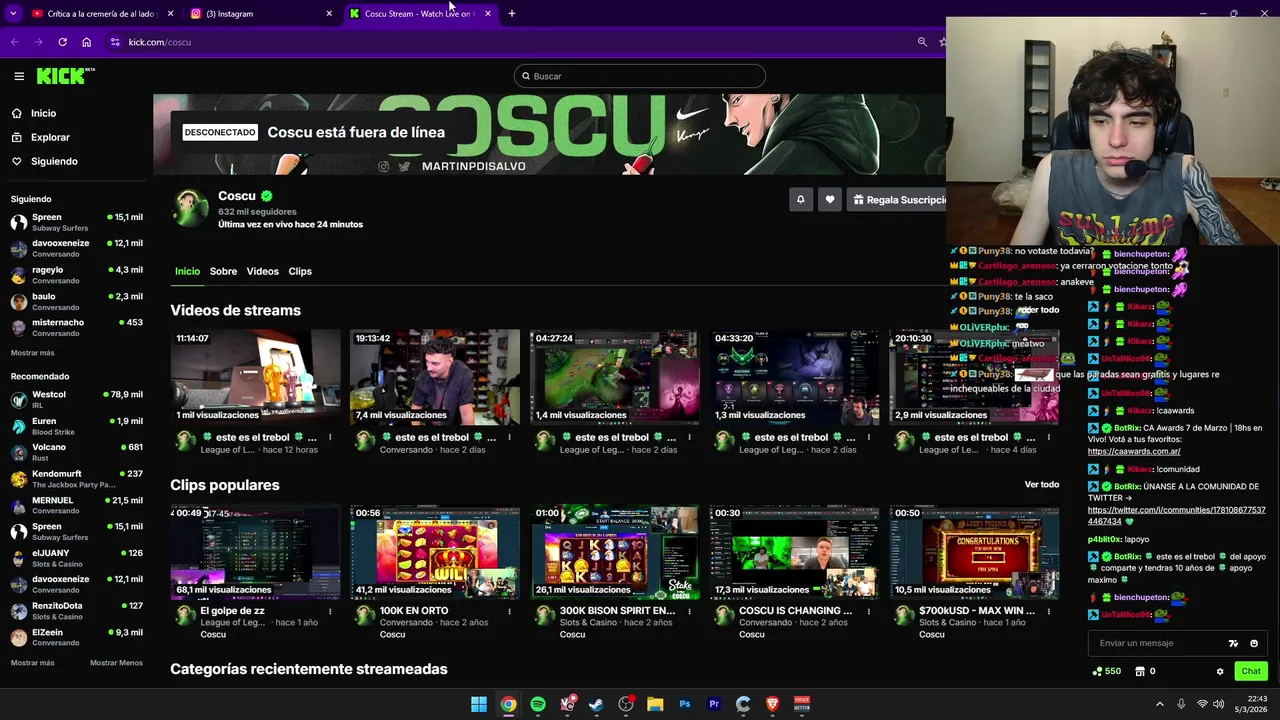Open the 100K EN ORTO clip thumbnail

coord(435,552)
